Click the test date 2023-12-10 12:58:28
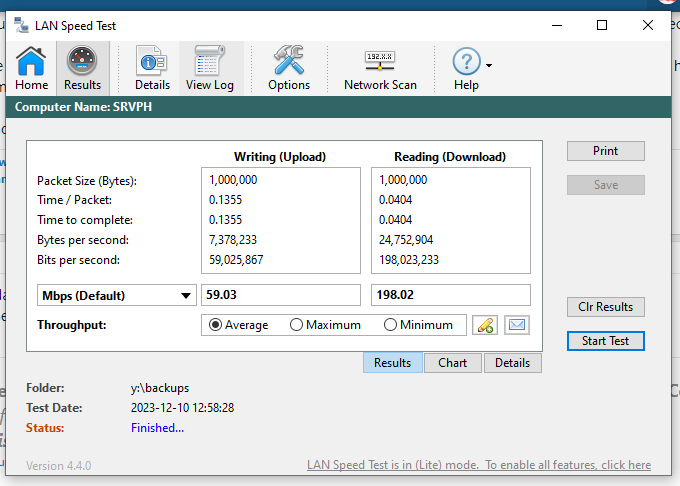This screenshot has width=680, height=486. click(182, 408)
